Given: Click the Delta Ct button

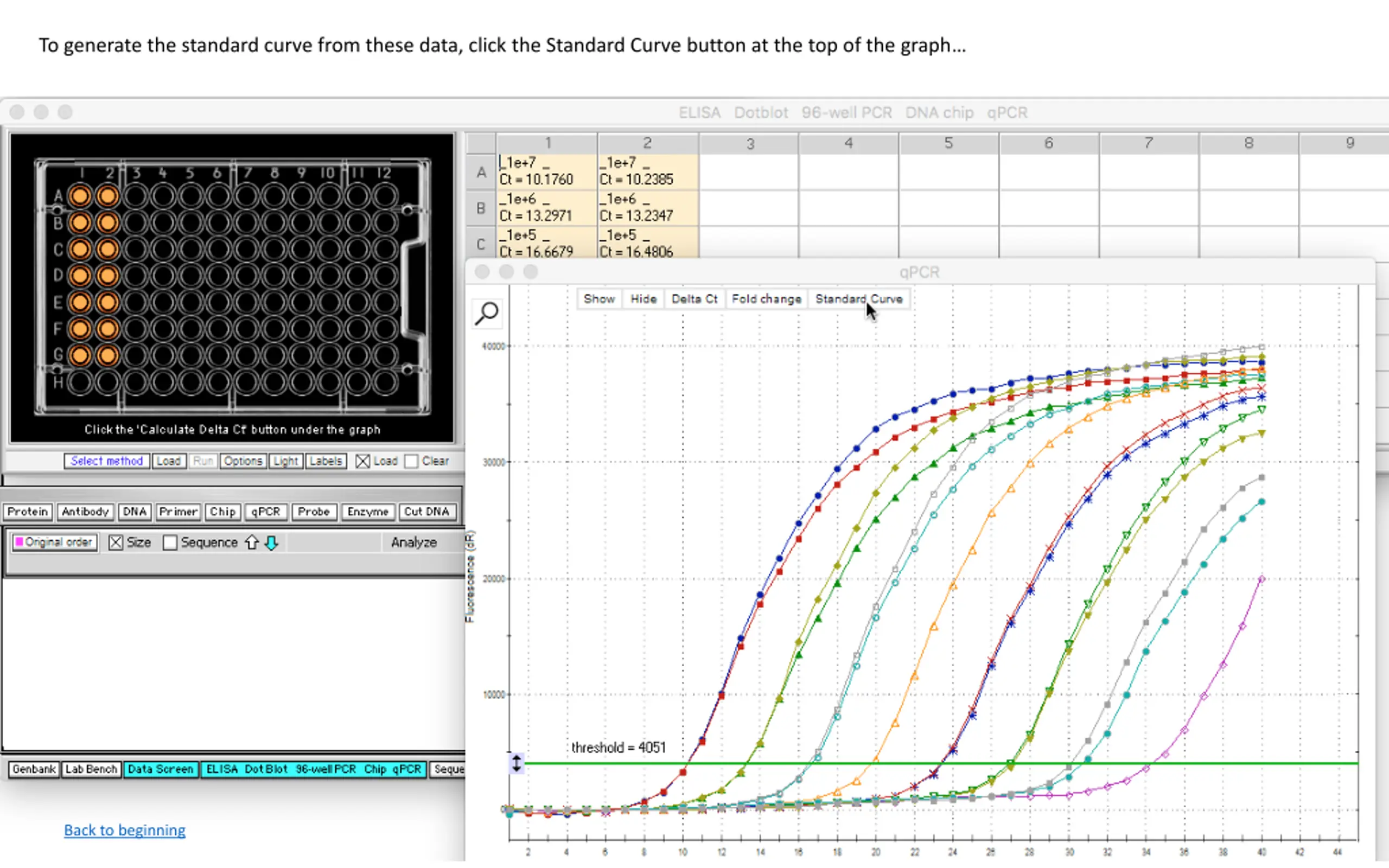Looking at the screenshot, I should click(694, 299).
